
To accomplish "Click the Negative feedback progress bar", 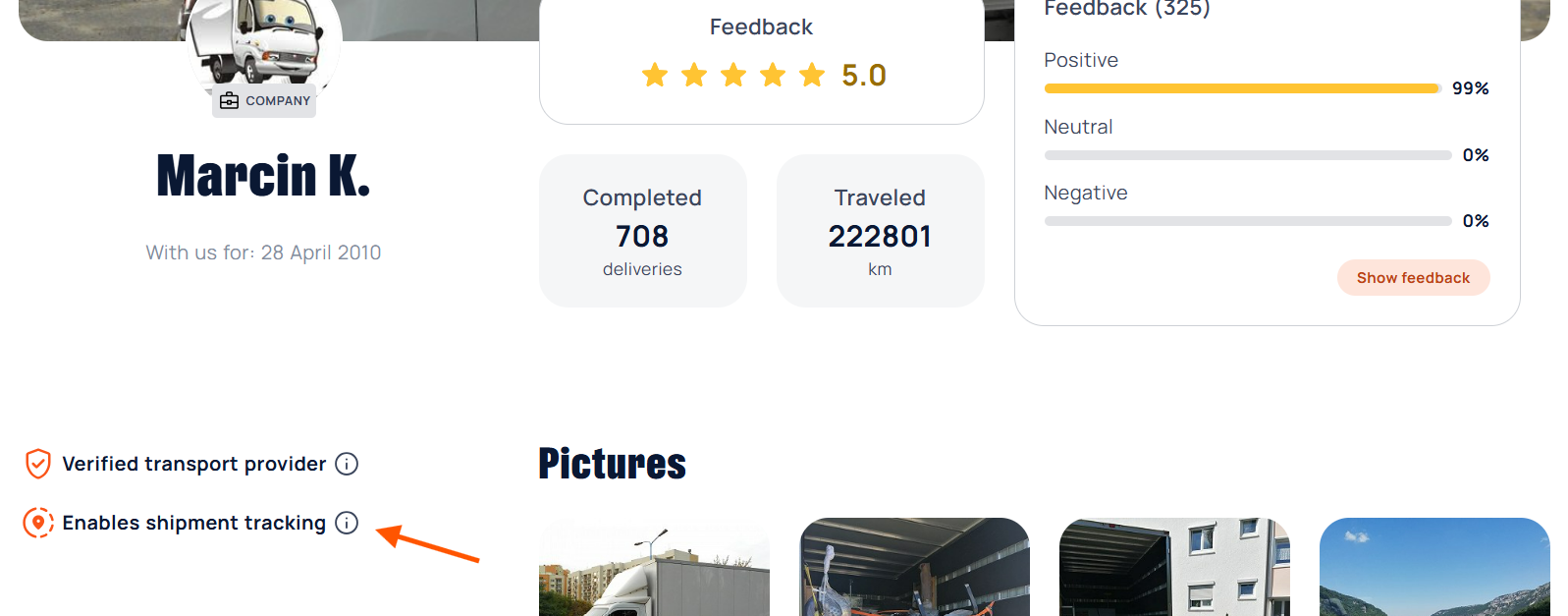I will (x=1247, y=221).
